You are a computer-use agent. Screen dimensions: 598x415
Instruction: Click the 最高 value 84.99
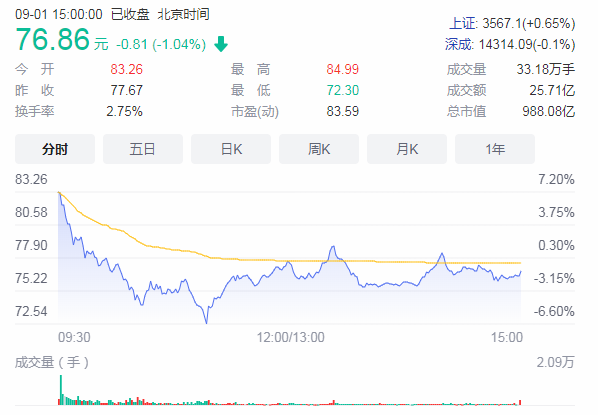tap(342, 69)
